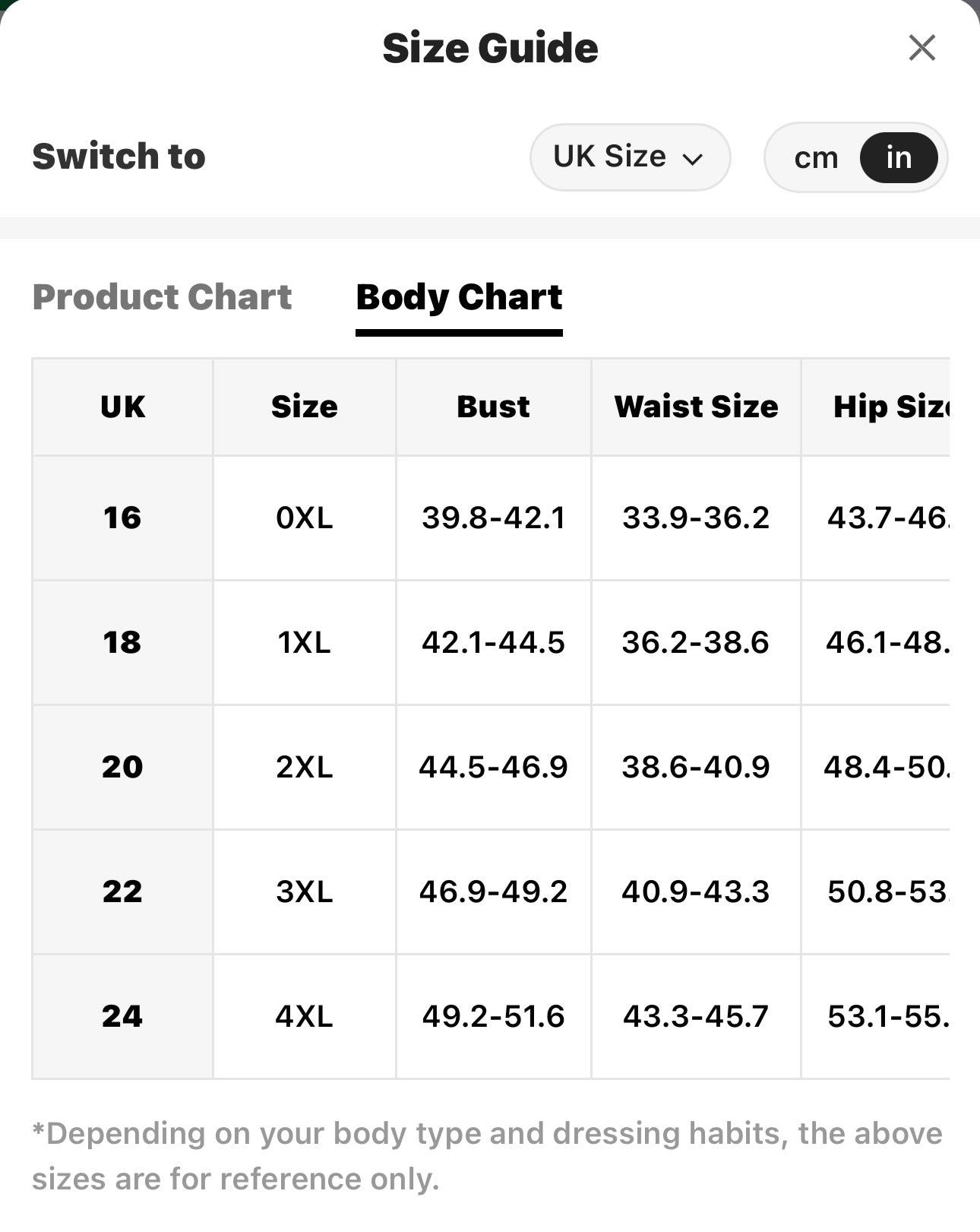The image size is (980, 1232).
Task: Select the UK 18 row cell
Action: click(122, 642)
